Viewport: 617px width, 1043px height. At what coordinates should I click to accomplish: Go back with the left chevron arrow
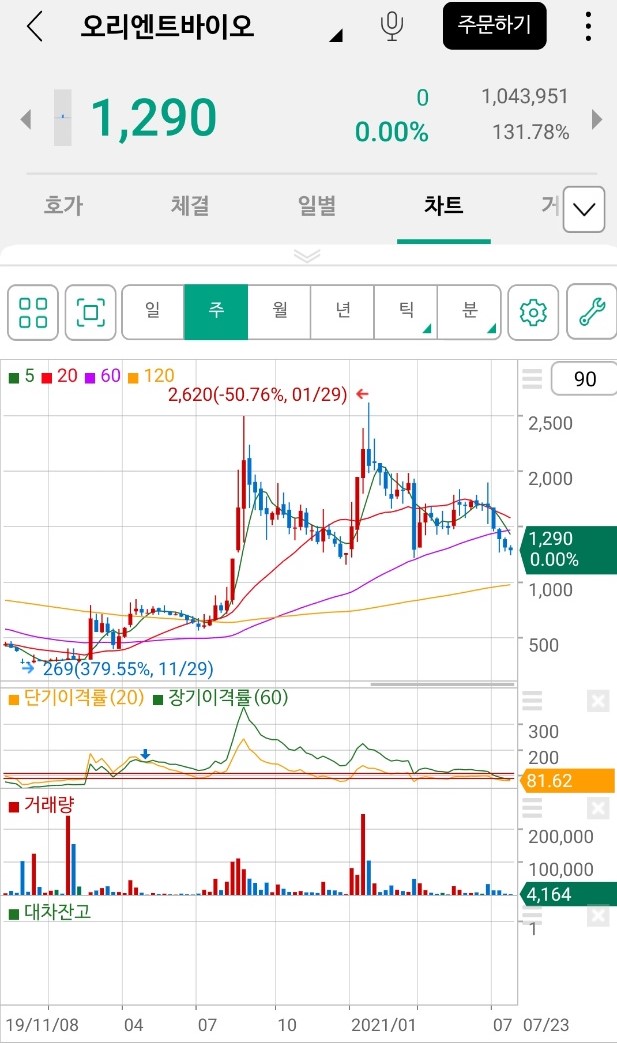tap(35, 27)
